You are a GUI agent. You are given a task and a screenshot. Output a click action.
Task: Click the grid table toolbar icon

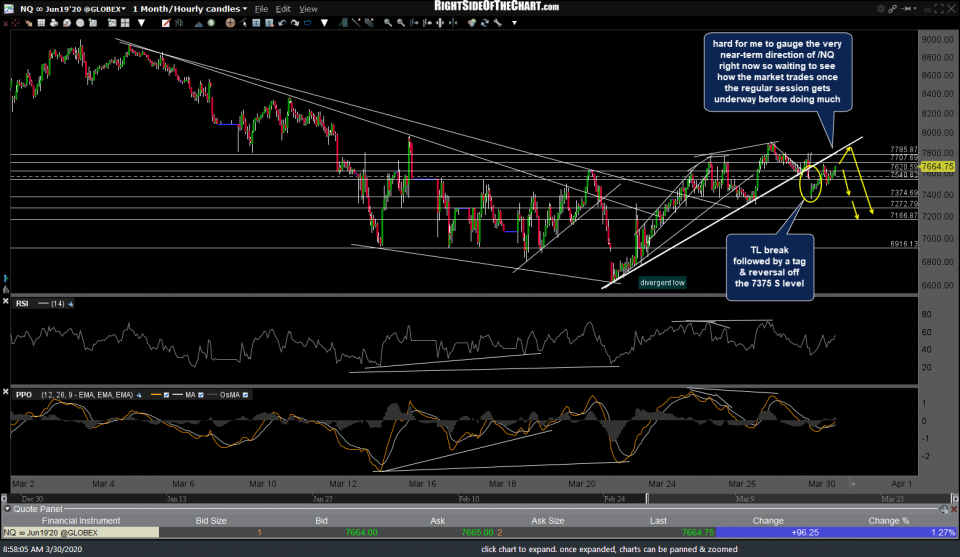click(41, 23)
